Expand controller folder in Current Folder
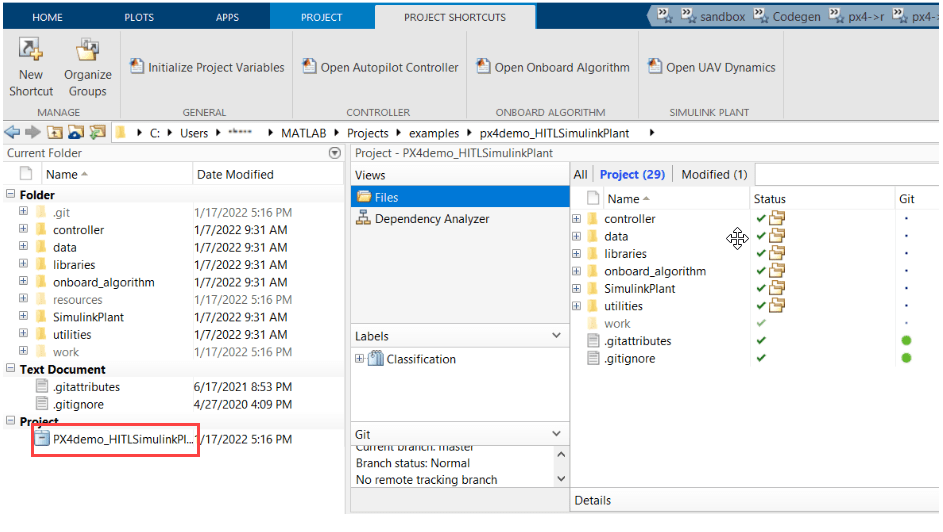 pos(23,228)
